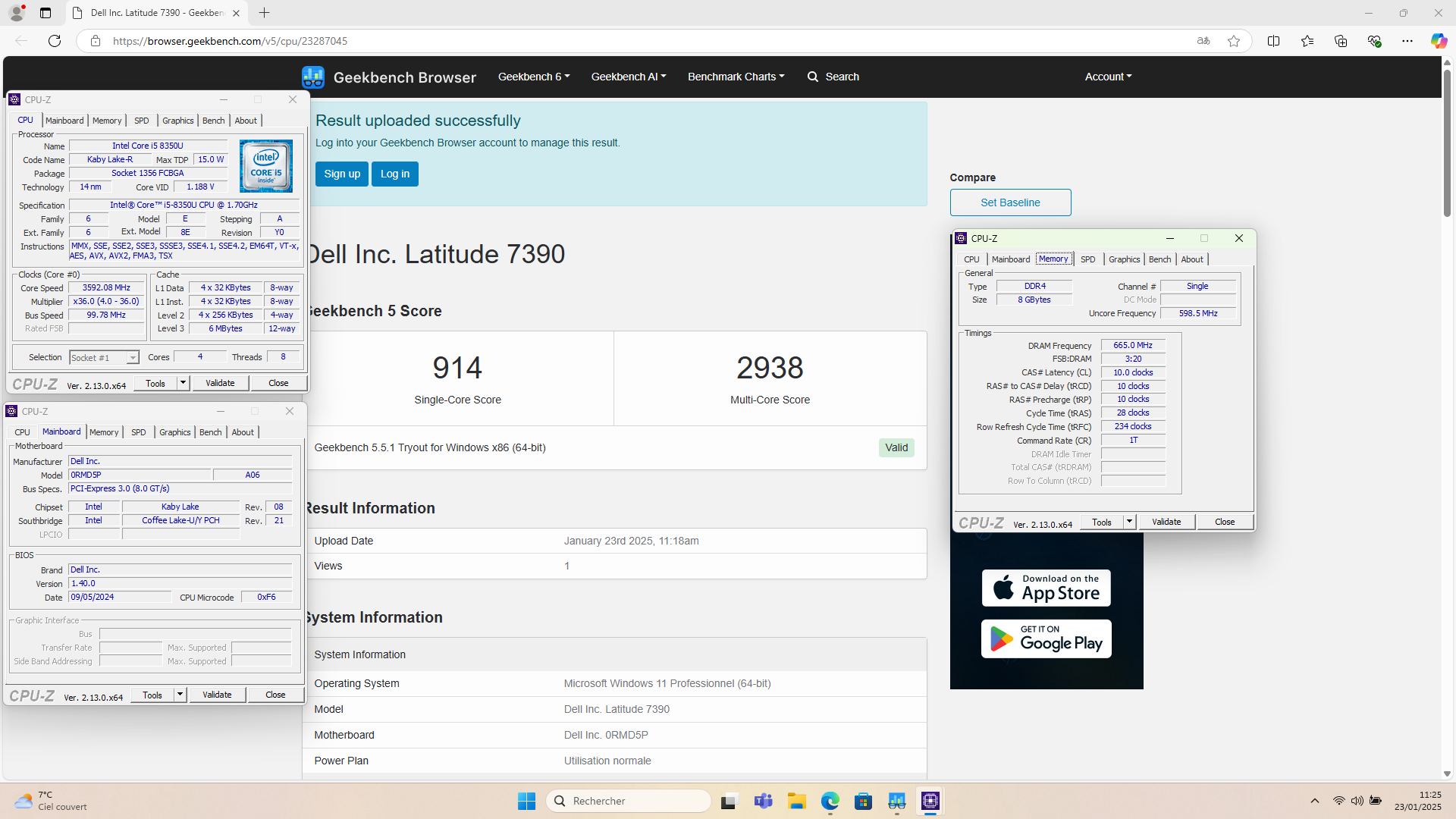Open the split screen icon in Edge toolbar
This screenshot has height=819, width=1456.
point(1274,41)
